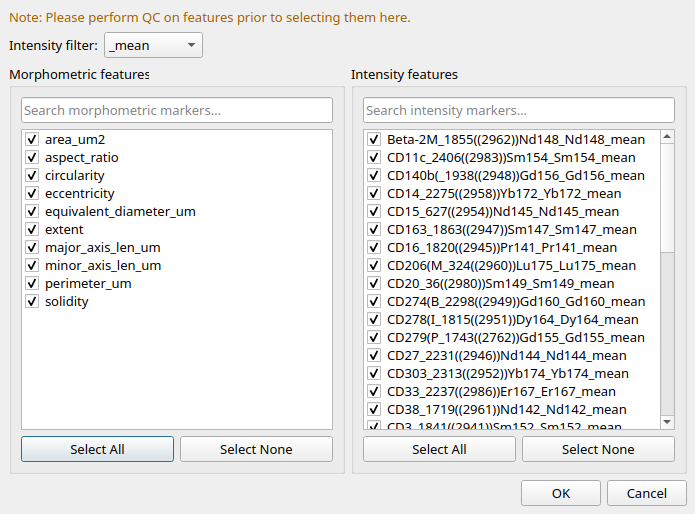Screen dimensions: 695x514
Task: Disable the eccentricity feature
Action: [32, 194]
